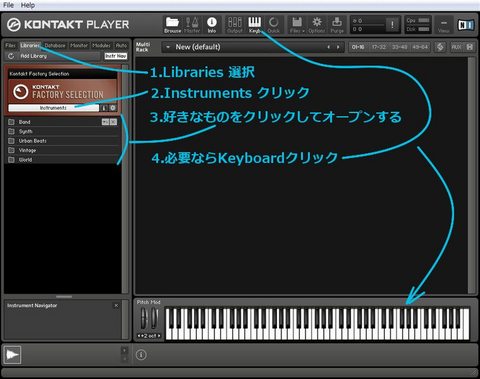Toggle the Info icon in toolbar
Screen dimensions: 480x379
(x=212, y=25)
